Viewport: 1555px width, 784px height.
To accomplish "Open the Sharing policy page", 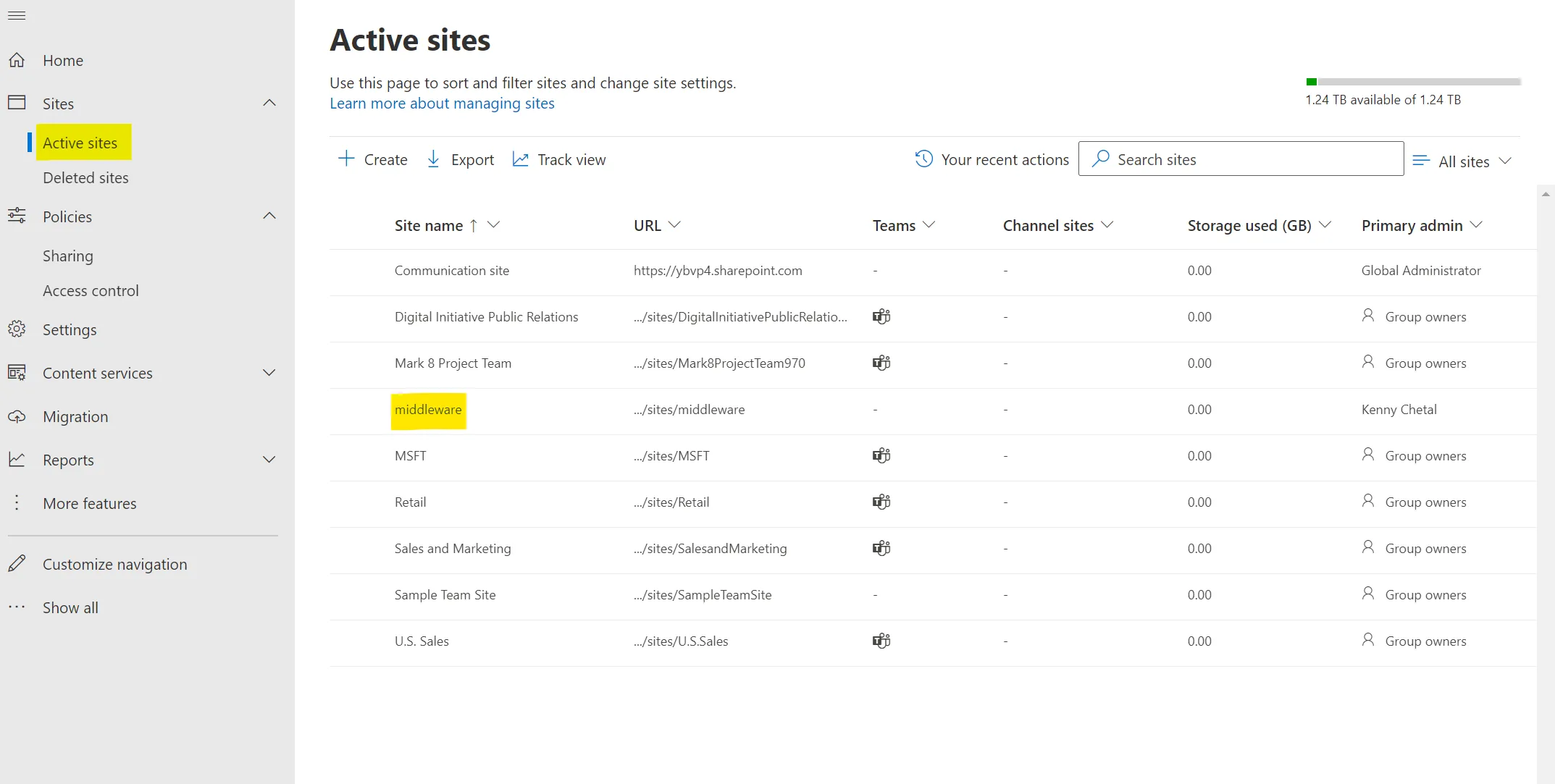I will (x=67, y=256).
